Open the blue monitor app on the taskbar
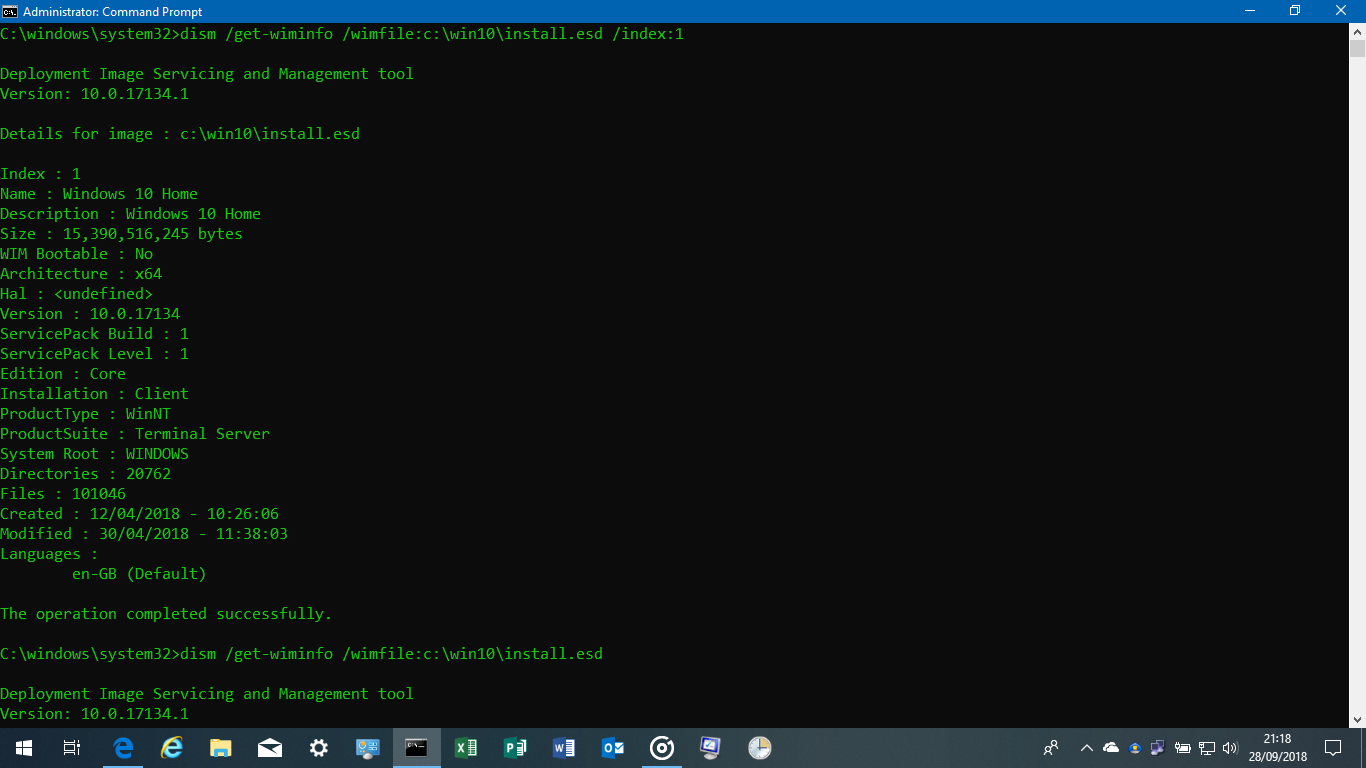Viewport: 1366px width, 768px height. point(711,748)
